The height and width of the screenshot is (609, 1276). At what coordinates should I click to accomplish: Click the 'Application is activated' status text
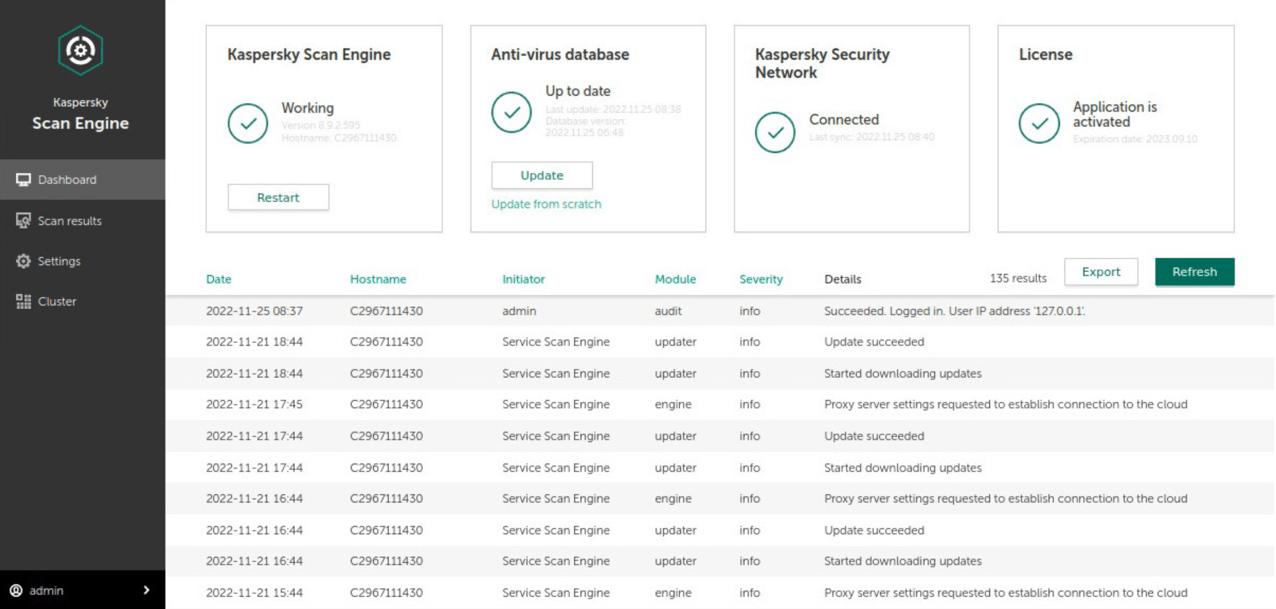coord(1115,115)
